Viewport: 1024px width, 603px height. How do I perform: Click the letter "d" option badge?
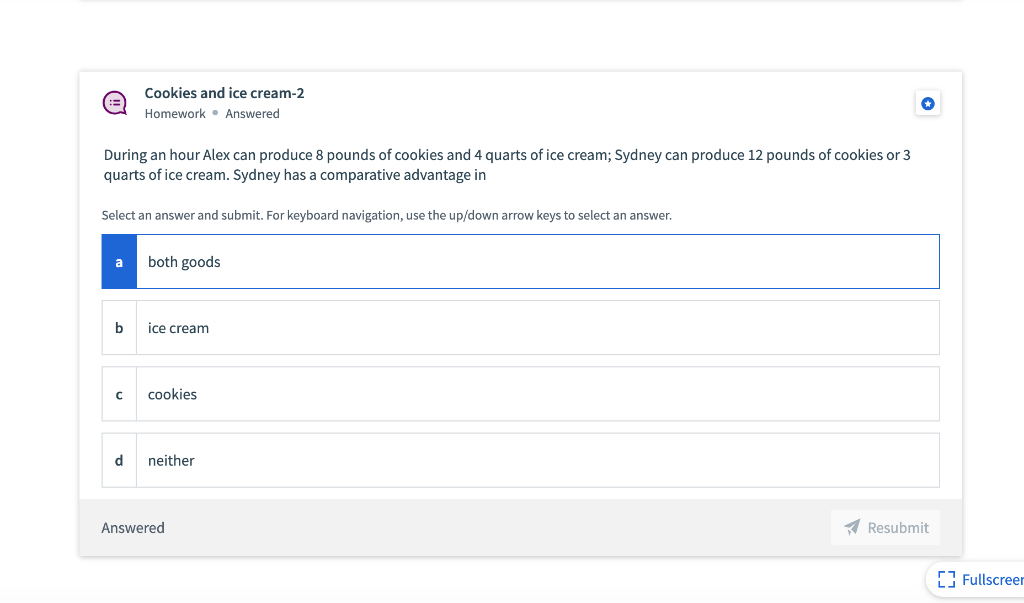tap(119, 461)
